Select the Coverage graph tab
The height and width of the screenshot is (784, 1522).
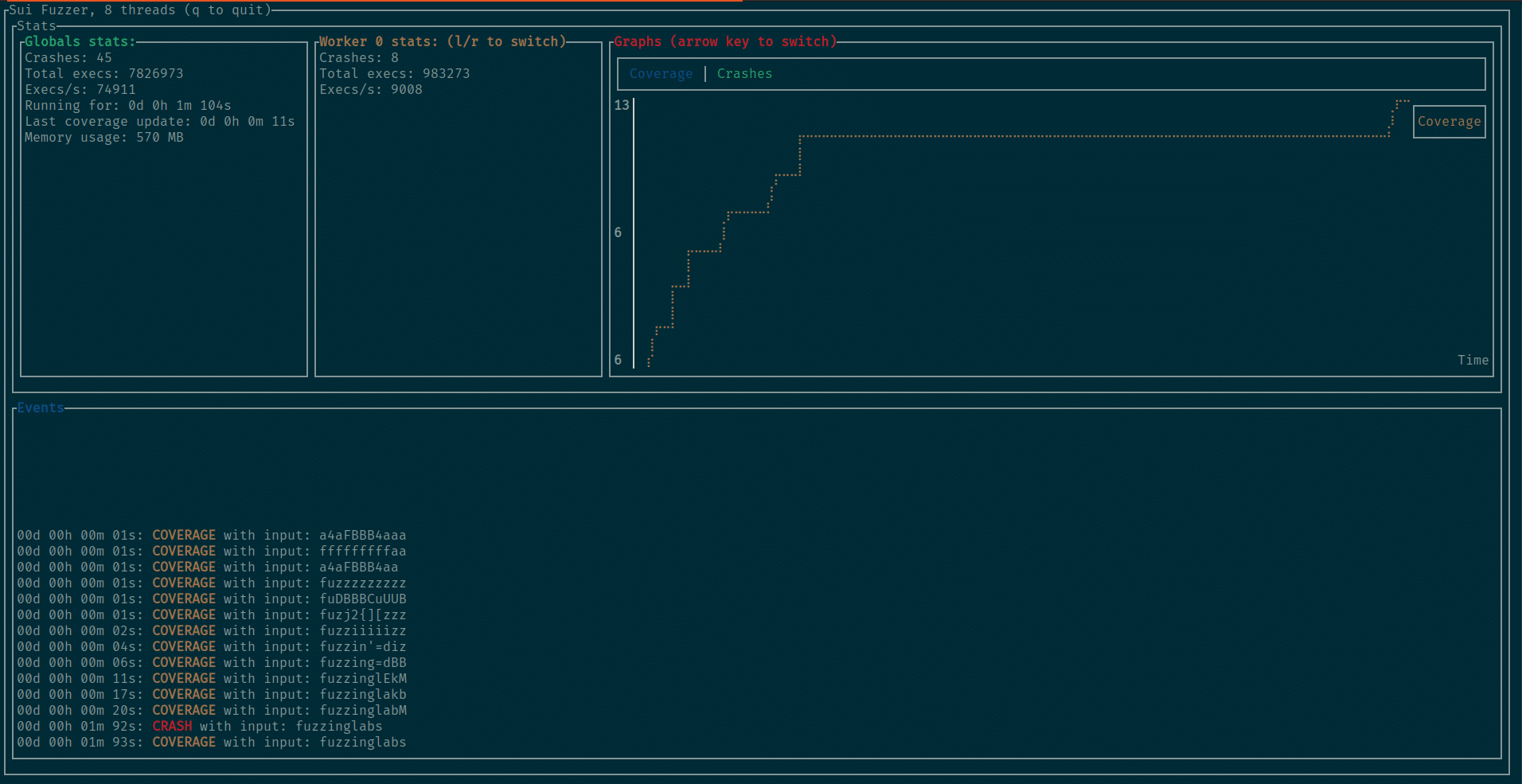pyautogui.click(x=661, y=73)
